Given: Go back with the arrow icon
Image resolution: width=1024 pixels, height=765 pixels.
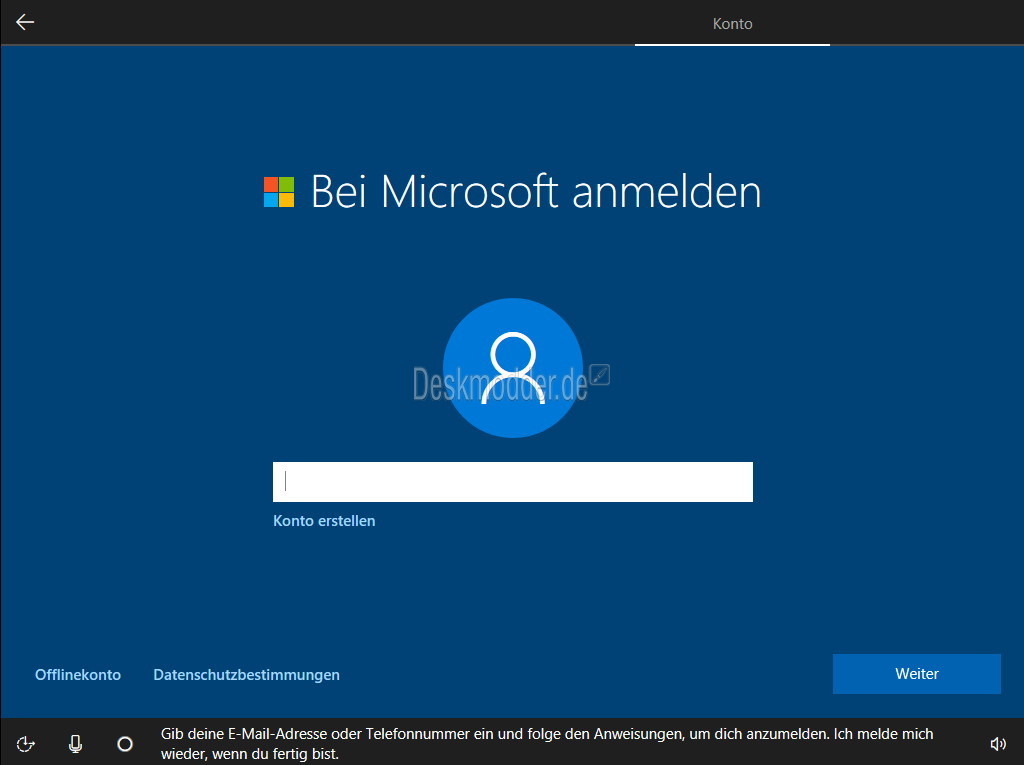Looking at the screenshot, I should (25, 22).
